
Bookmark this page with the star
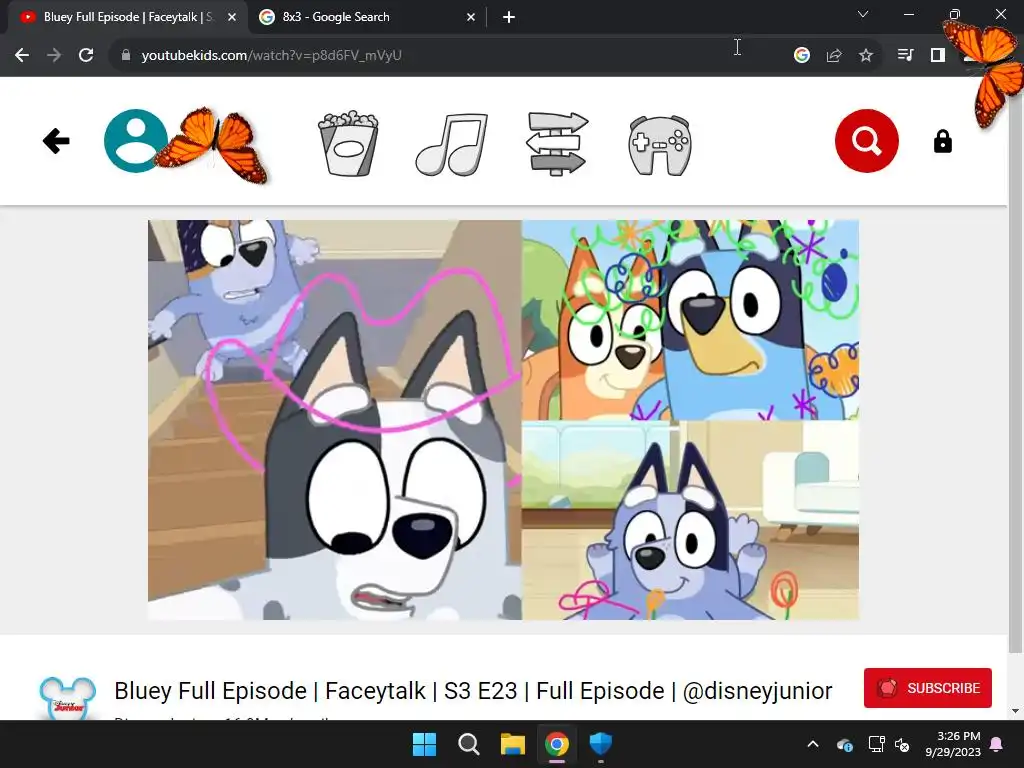866,55
